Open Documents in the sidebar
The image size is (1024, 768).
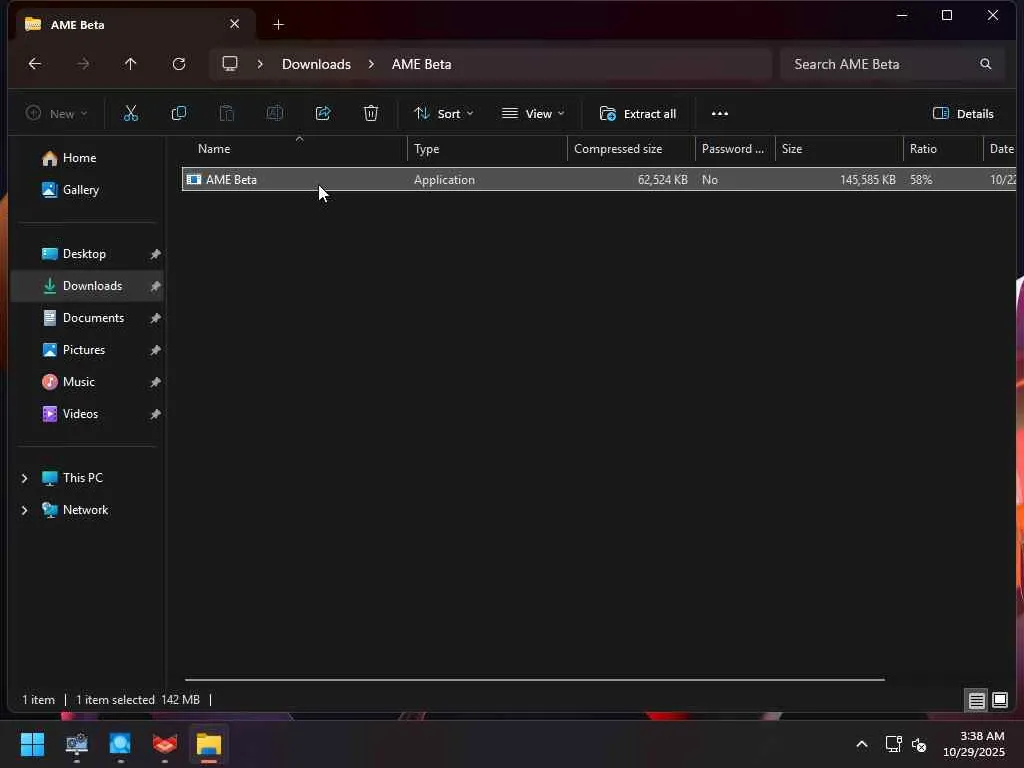point(89,318)
